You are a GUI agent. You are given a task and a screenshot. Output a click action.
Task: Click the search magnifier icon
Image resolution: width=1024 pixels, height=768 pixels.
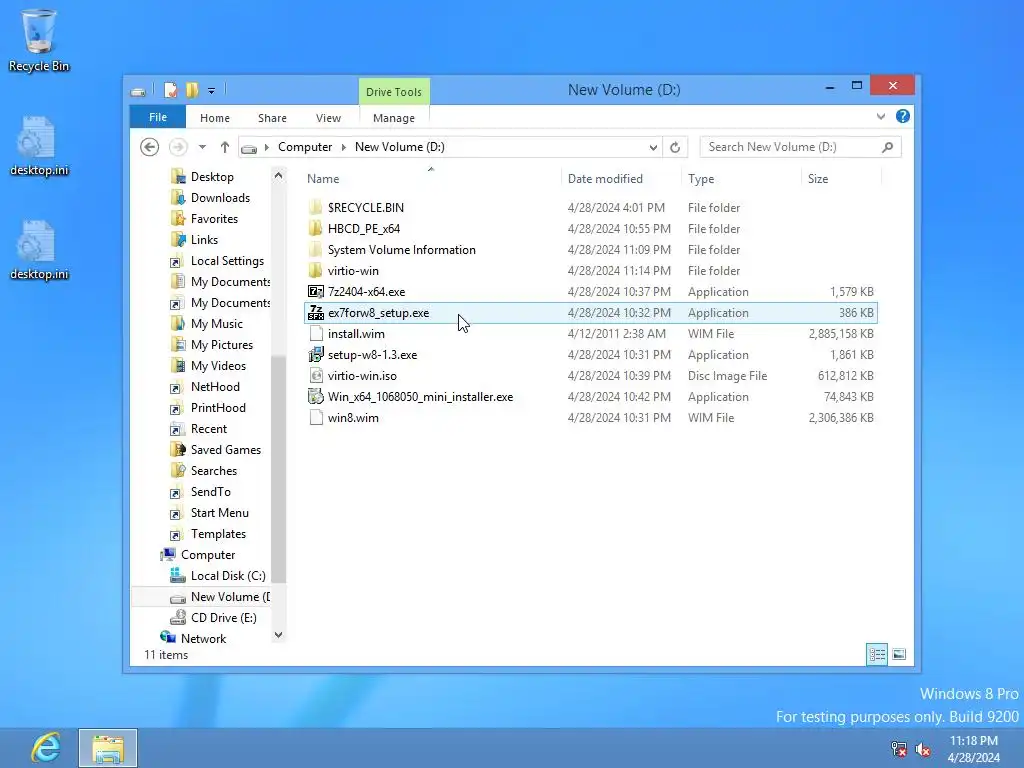coord(888,148)
